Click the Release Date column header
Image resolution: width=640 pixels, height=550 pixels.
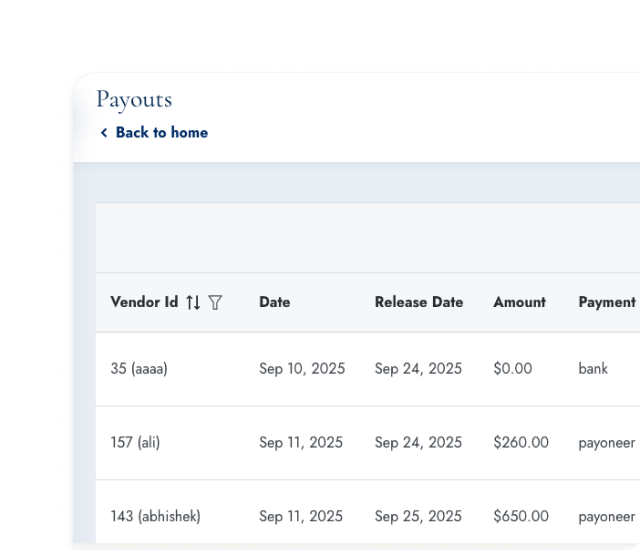[x=419, y=302]
